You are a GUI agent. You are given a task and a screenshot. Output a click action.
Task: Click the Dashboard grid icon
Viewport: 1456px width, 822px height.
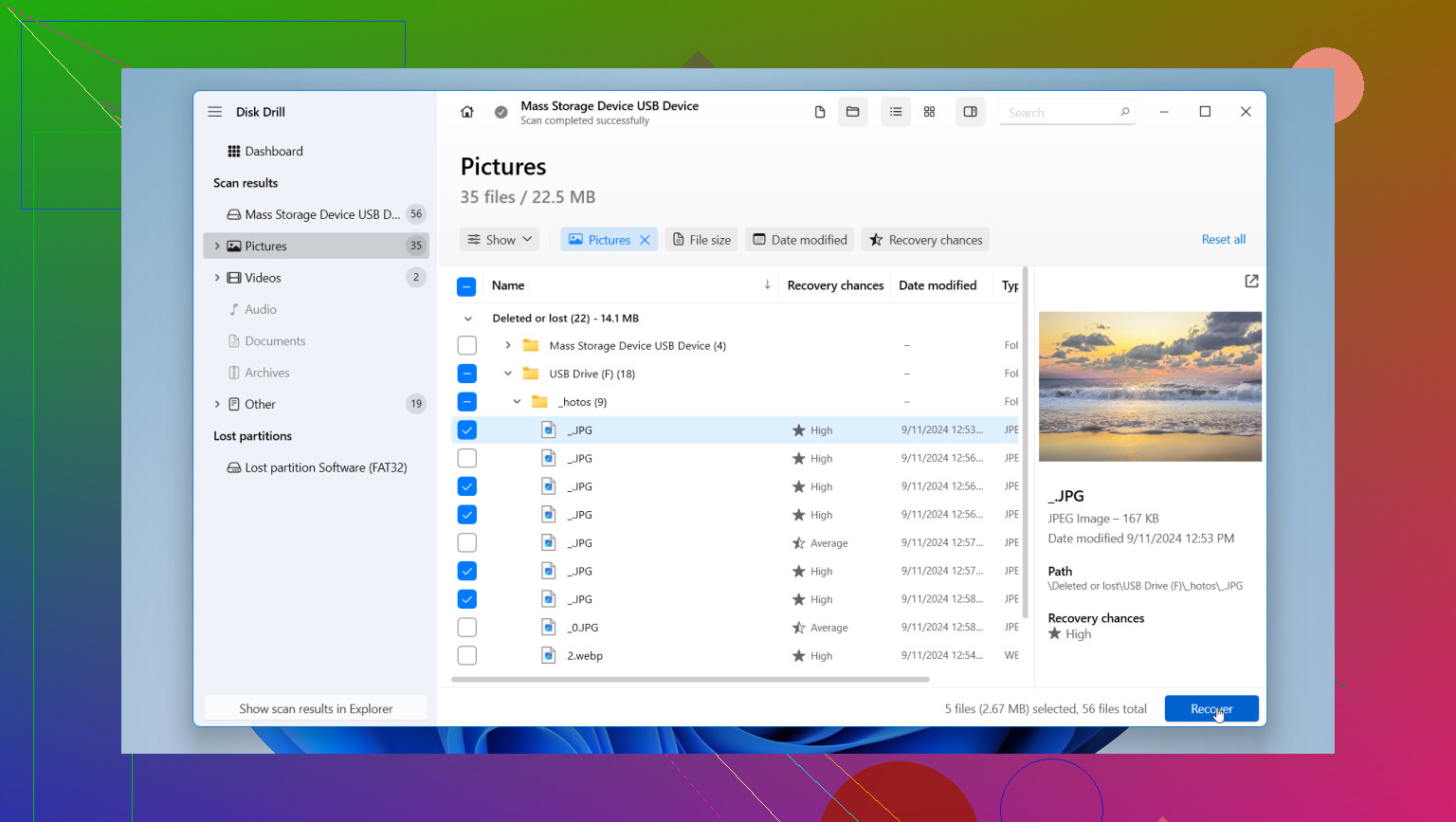tap(234, 152)
